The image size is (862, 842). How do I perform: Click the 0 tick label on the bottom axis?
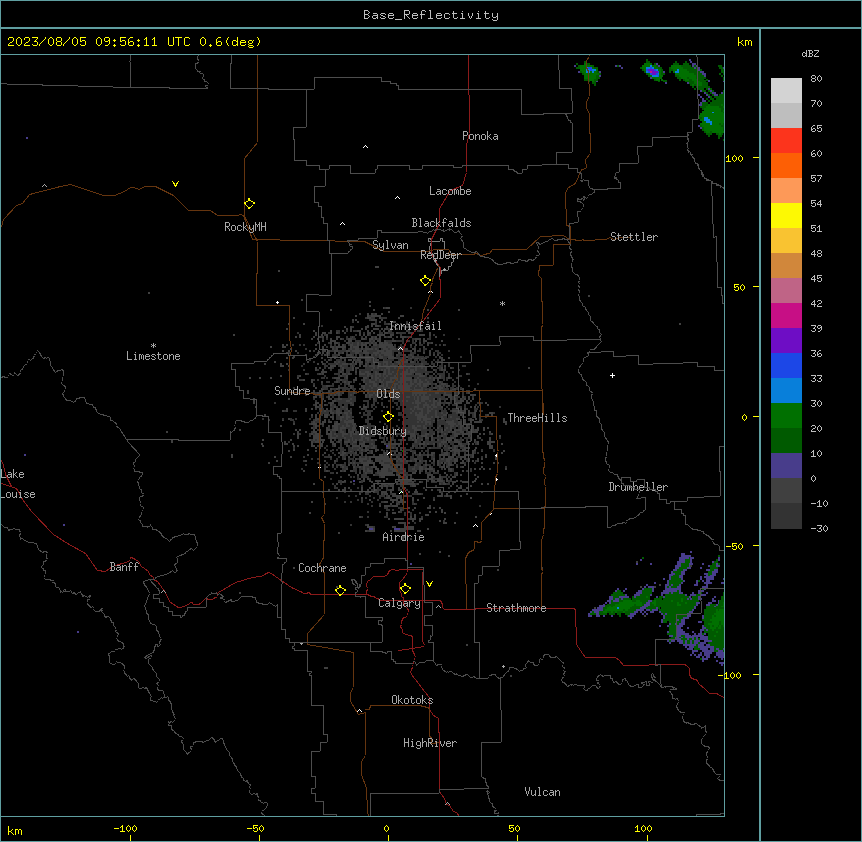(386, 828)
